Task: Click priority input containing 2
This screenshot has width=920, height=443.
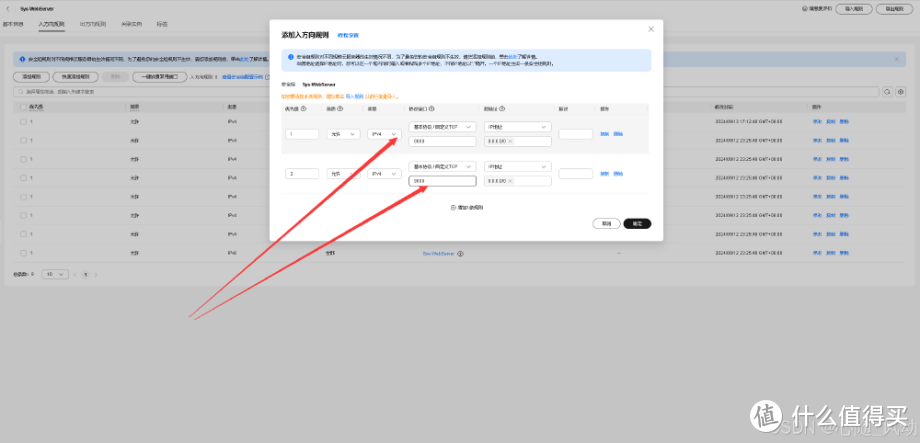Action: pyautogui.click(x=302, y=174)
